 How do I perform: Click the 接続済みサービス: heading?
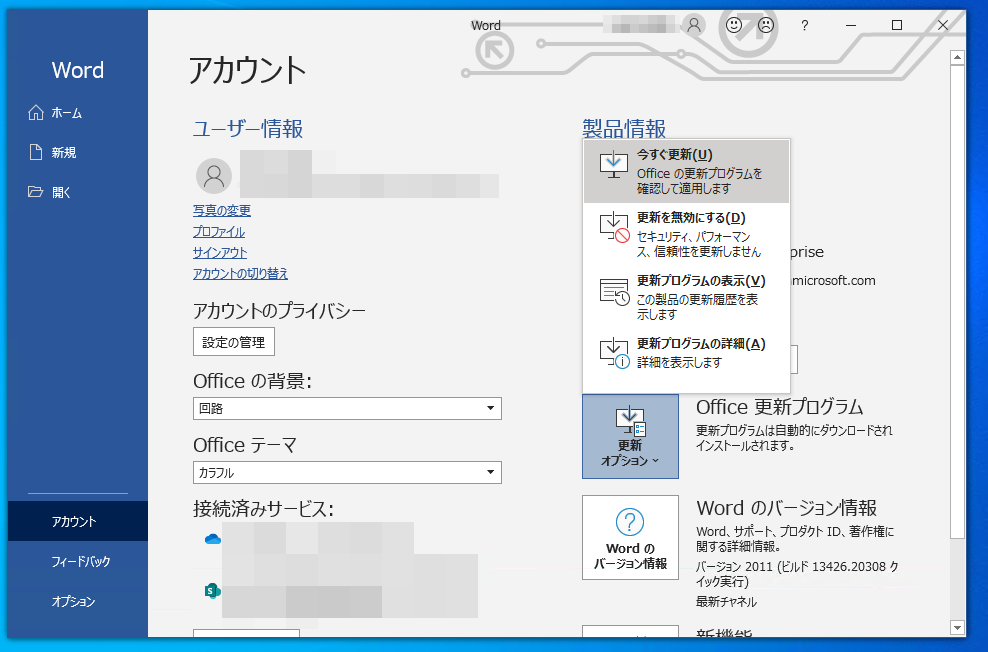(263, 508)
